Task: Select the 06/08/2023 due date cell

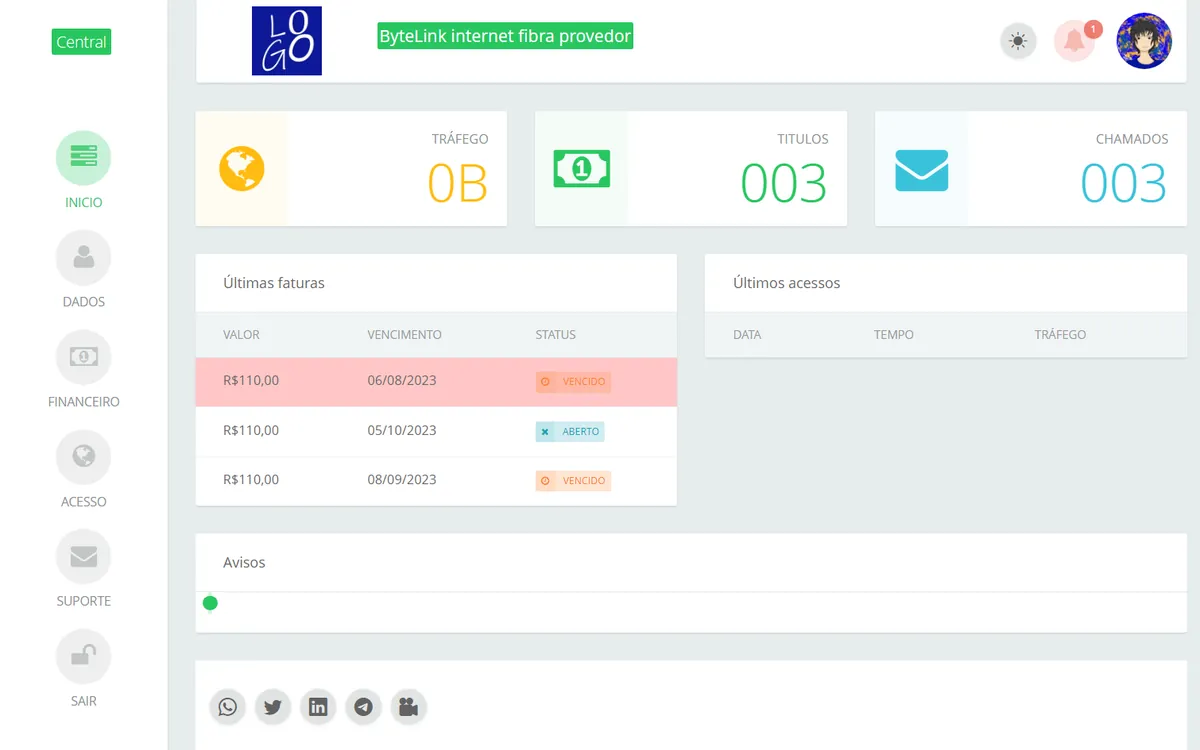Action: tap(402, 381)
